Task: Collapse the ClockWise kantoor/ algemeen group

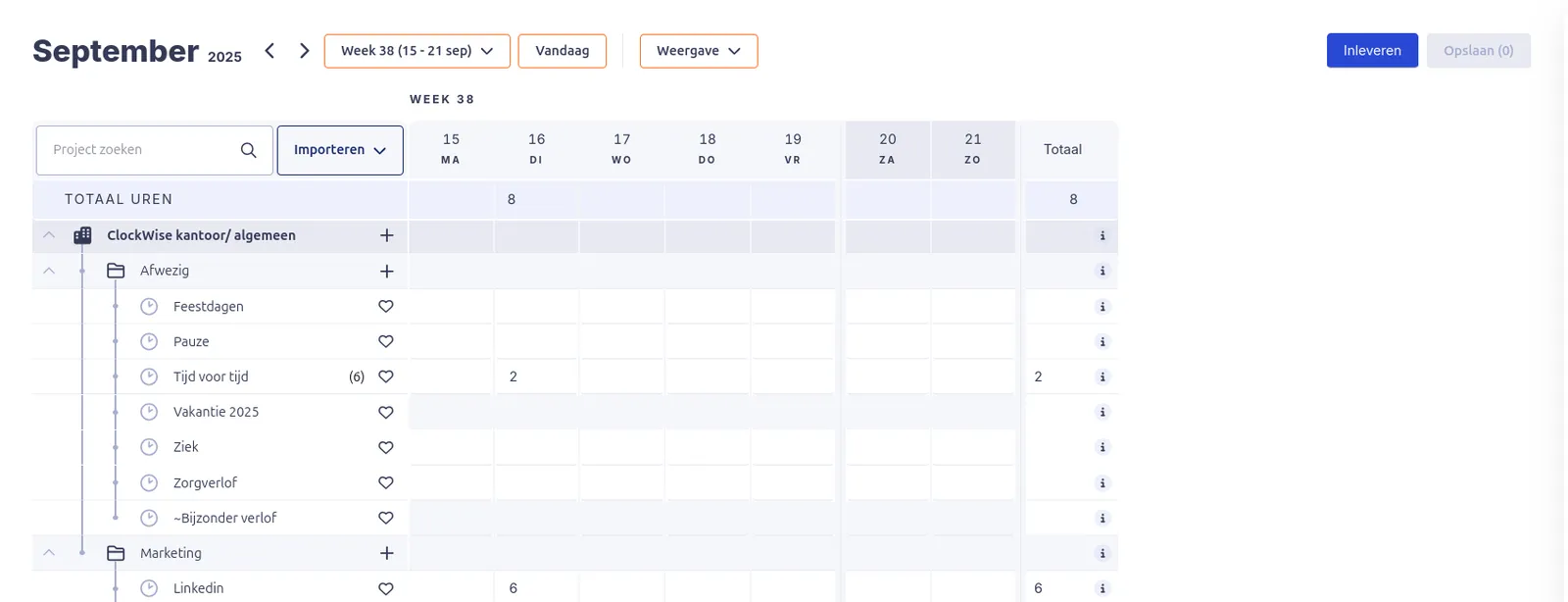Action: click(49, 235)
